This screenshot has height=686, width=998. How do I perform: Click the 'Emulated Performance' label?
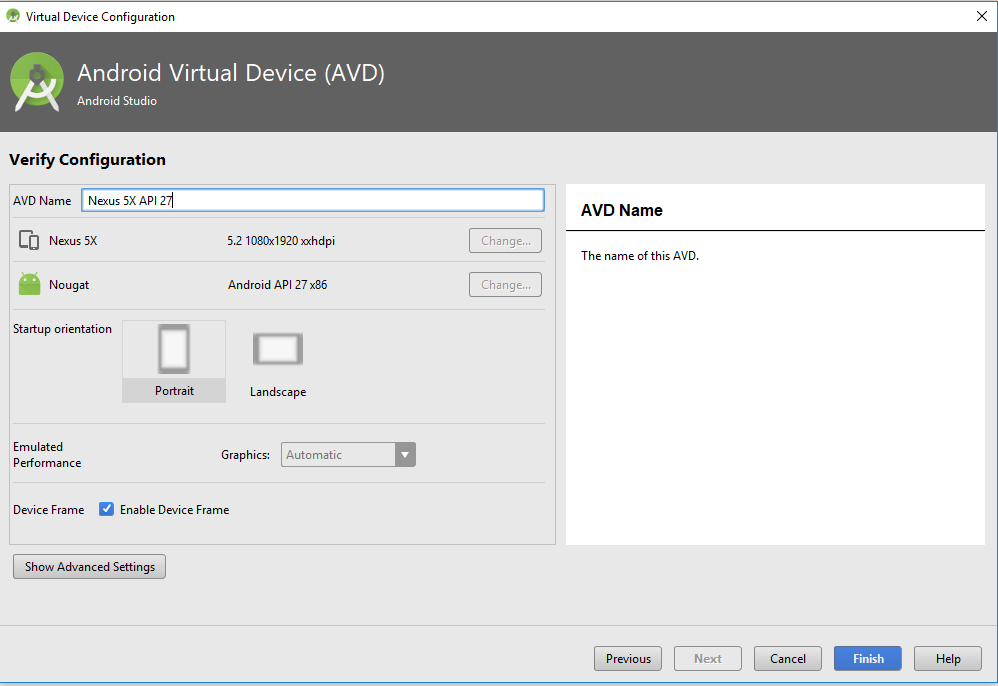point(47,454)
